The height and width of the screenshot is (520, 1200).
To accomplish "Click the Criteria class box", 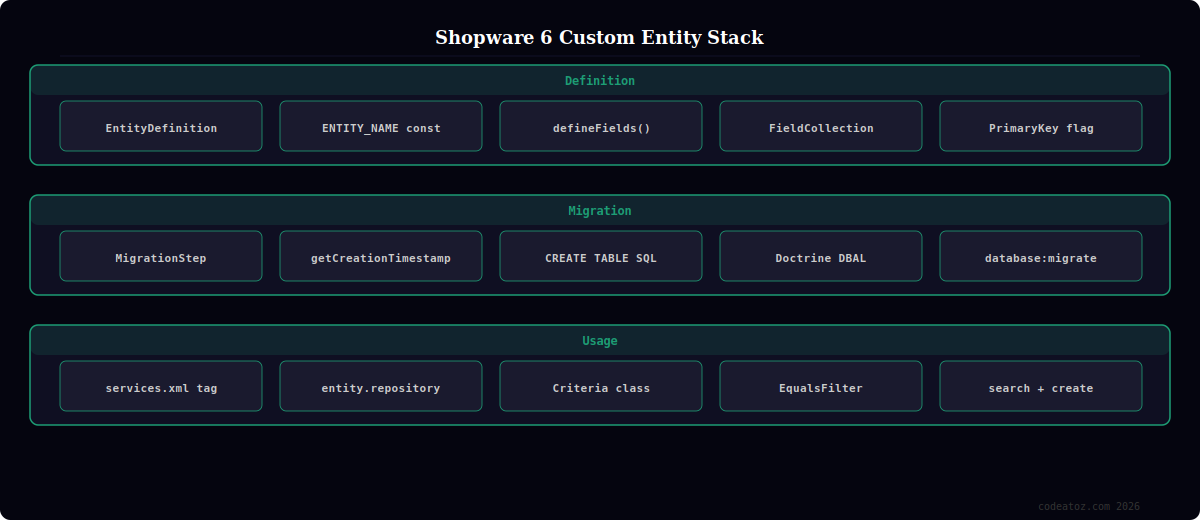I will tap(601, 386).
